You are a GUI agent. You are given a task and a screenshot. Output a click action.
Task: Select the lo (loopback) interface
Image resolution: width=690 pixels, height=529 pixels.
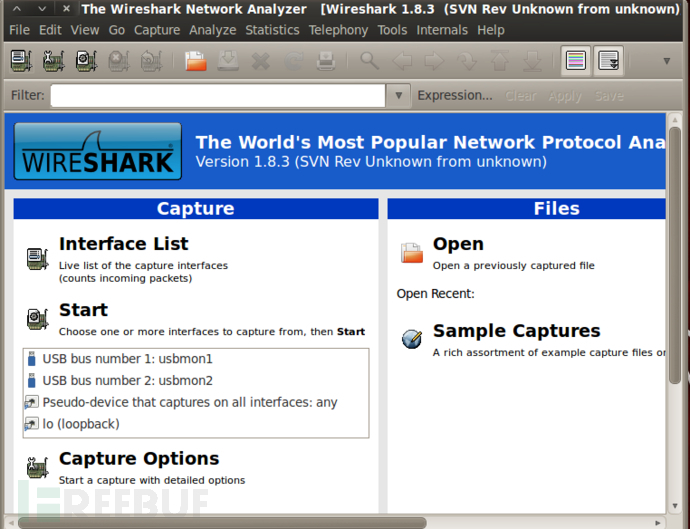click(x=80, y=424)
